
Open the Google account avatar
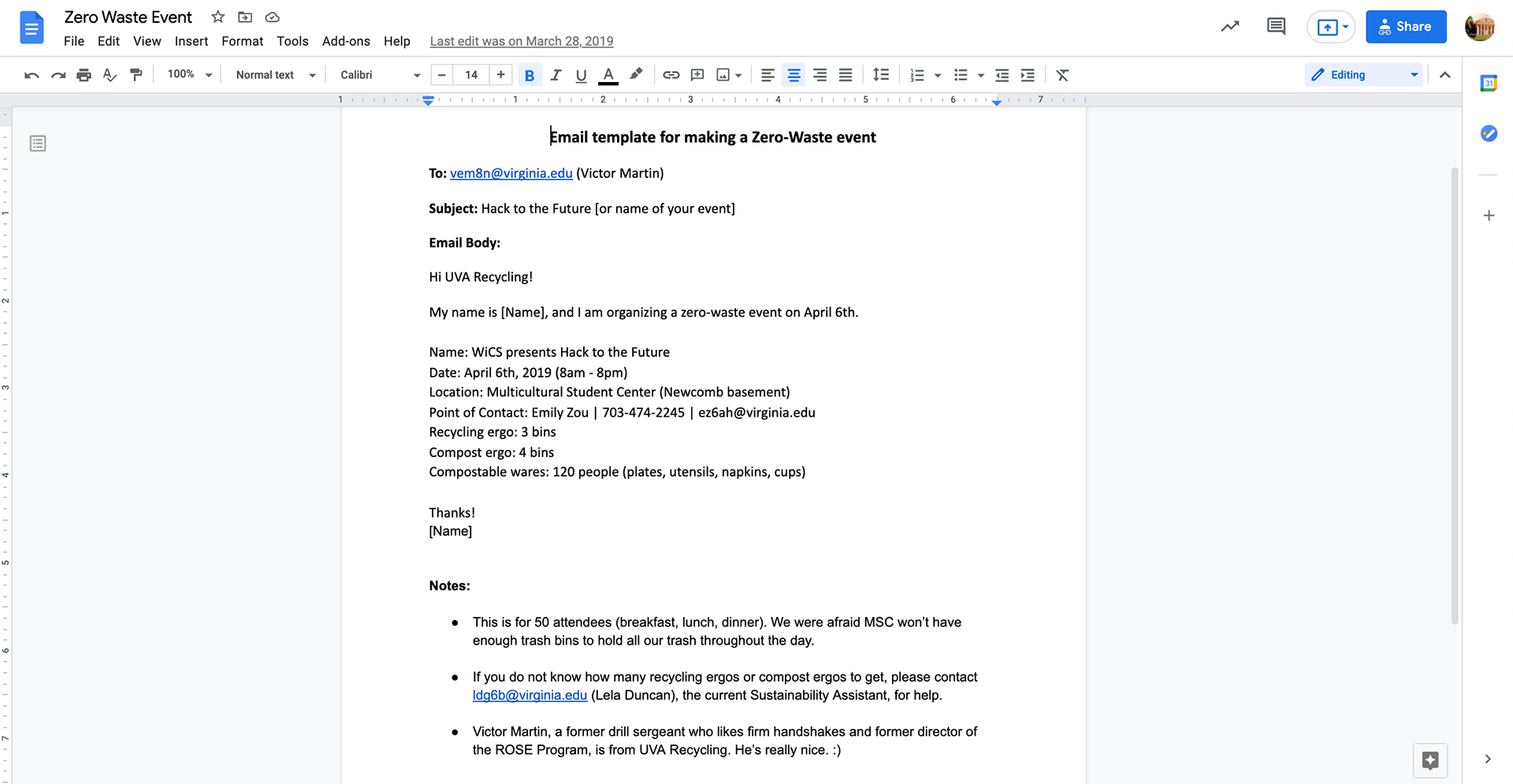click(x=1480, y=27)
